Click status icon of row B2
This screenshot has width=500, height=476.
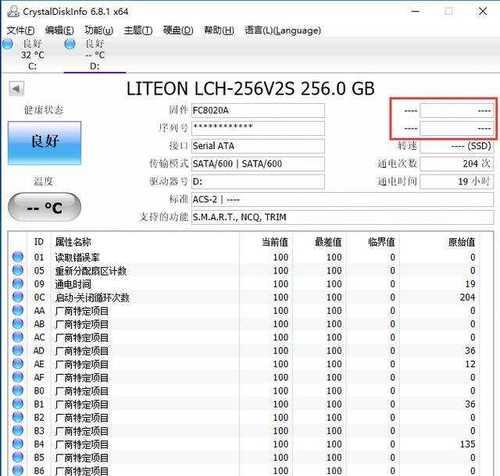[18, 417]
